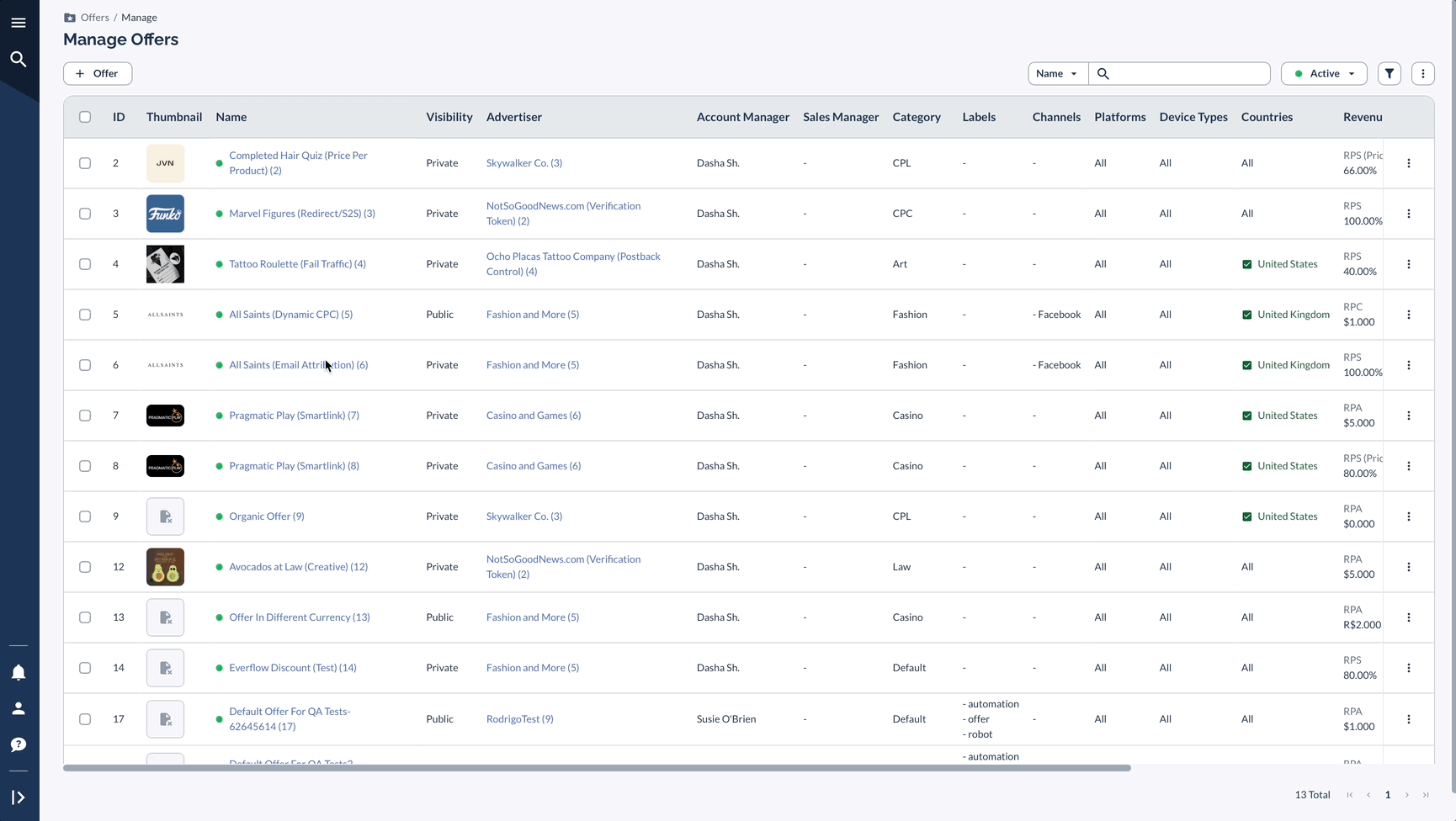1456x821 pixels.
Task: Open the Organic Offer (9) link
Action: click(267, 516)
